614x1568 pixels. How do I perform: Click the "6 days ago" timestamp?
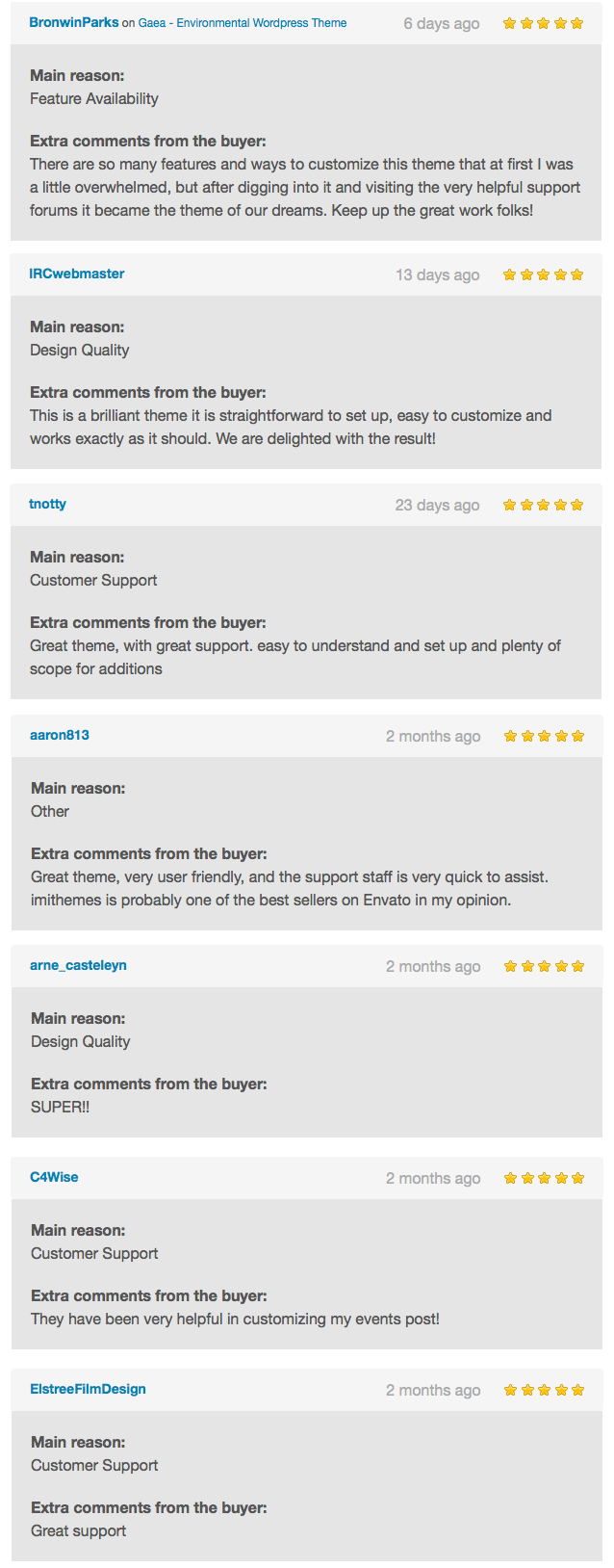coord(441,24)
